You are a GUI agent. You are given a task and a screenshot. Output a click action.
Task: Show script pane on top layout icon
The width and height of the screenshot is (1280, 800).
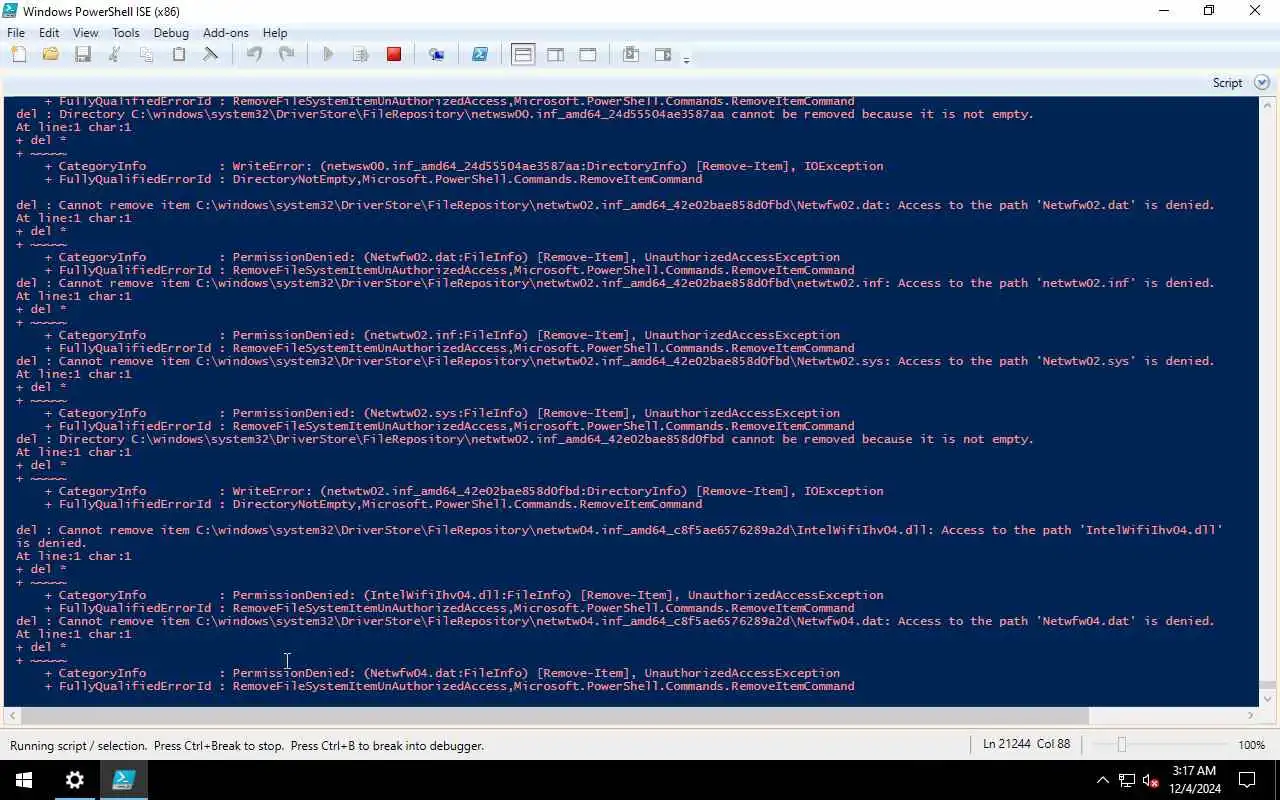click(x=523, y=55)
